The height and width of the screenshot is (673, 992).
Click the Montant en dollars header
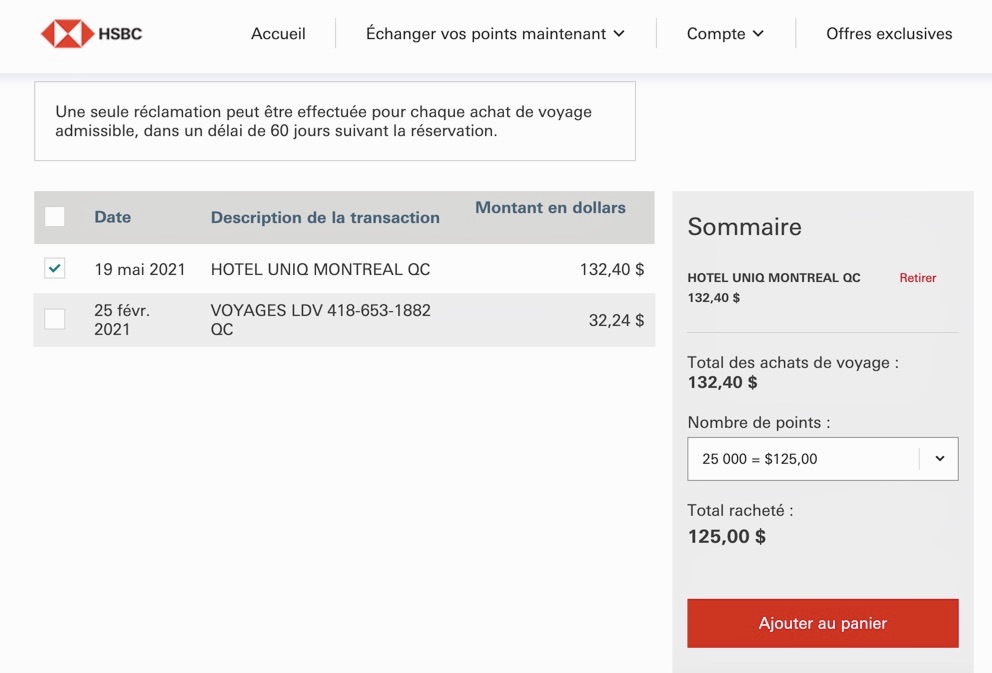[550, 208]
